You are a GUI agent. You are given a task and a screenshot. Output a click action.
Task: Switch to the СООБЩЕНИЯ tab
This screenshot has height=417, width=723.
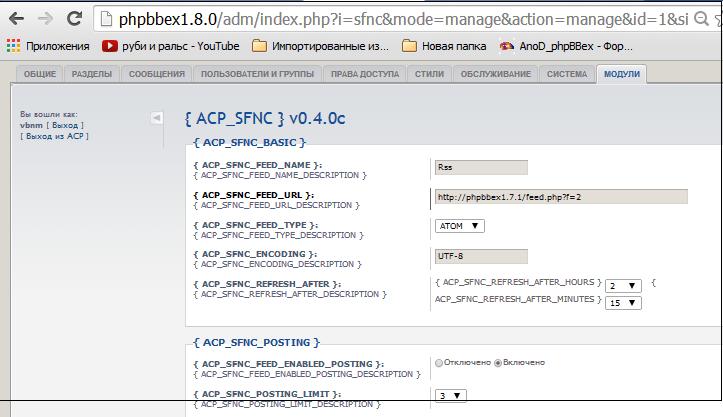[x=157, y=74]
